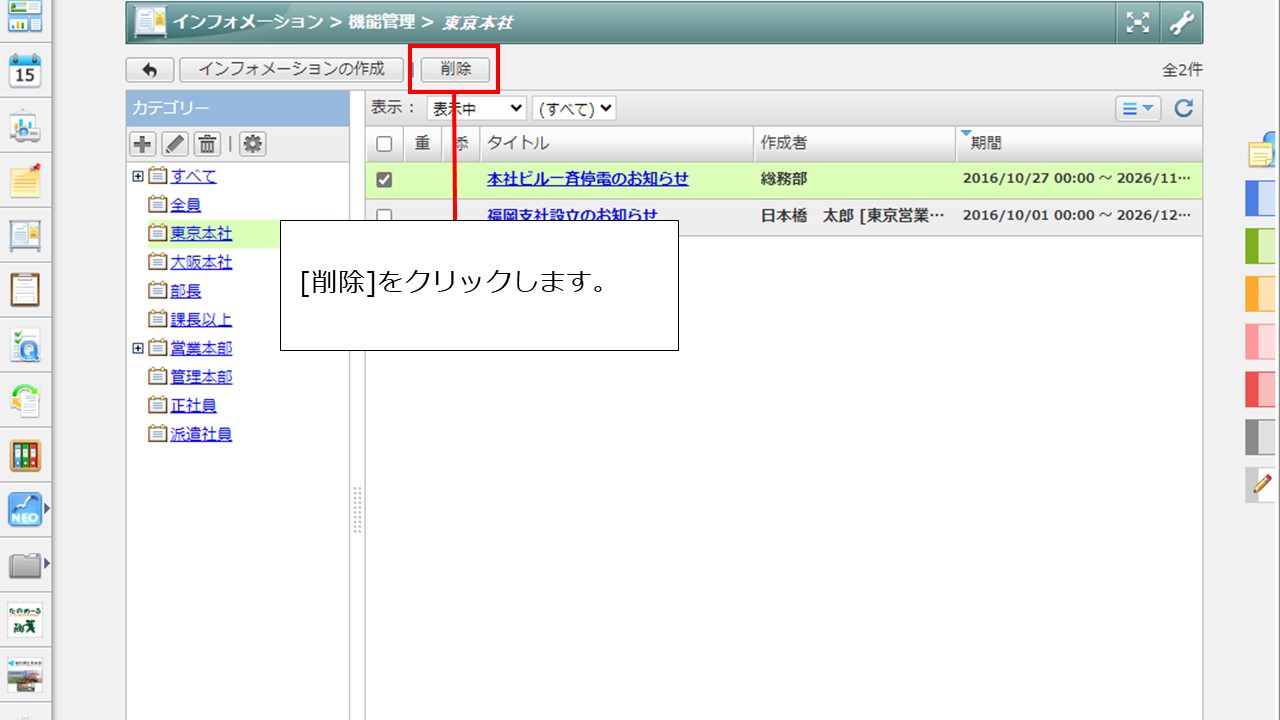The width and height of the screenshot is (1280, 720).
Task: Click the 全2件 item count
Action: [x=1182, y=70]
